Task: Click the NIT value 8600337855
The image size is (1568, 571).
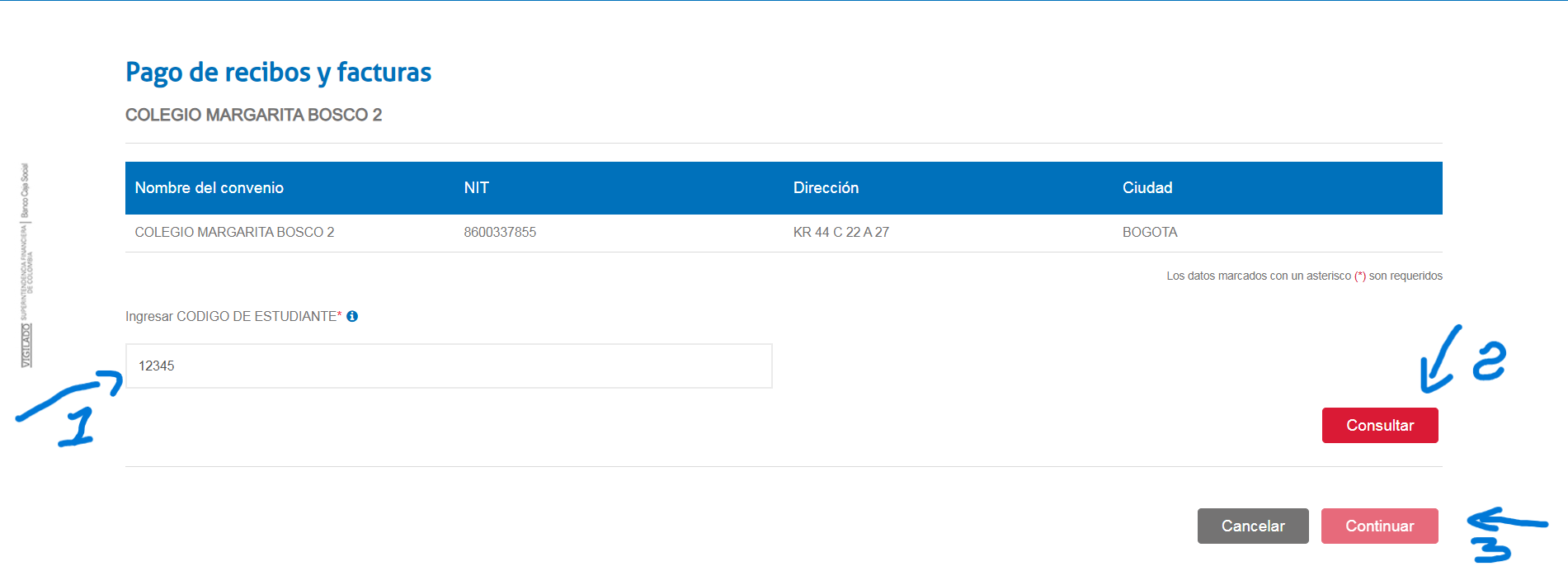Action: click(500, 233)
